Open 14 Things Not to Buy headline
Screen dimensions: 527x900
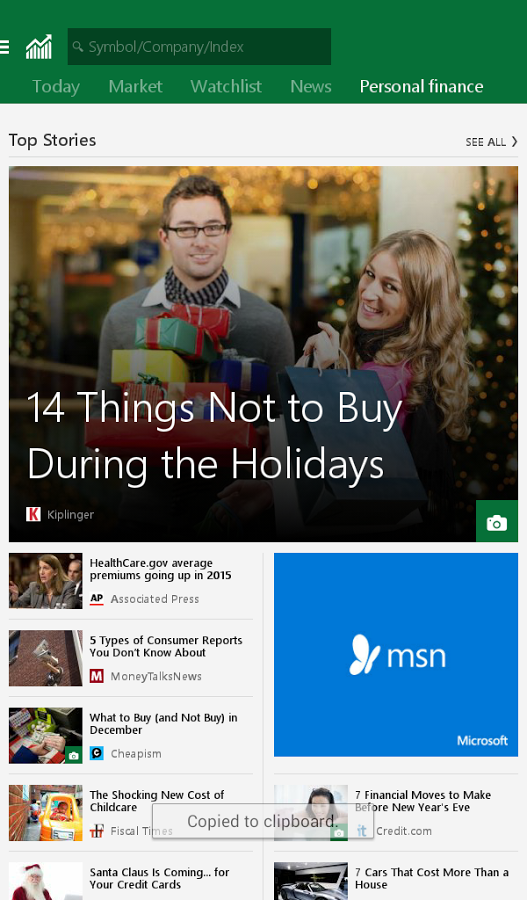[214, 436]
